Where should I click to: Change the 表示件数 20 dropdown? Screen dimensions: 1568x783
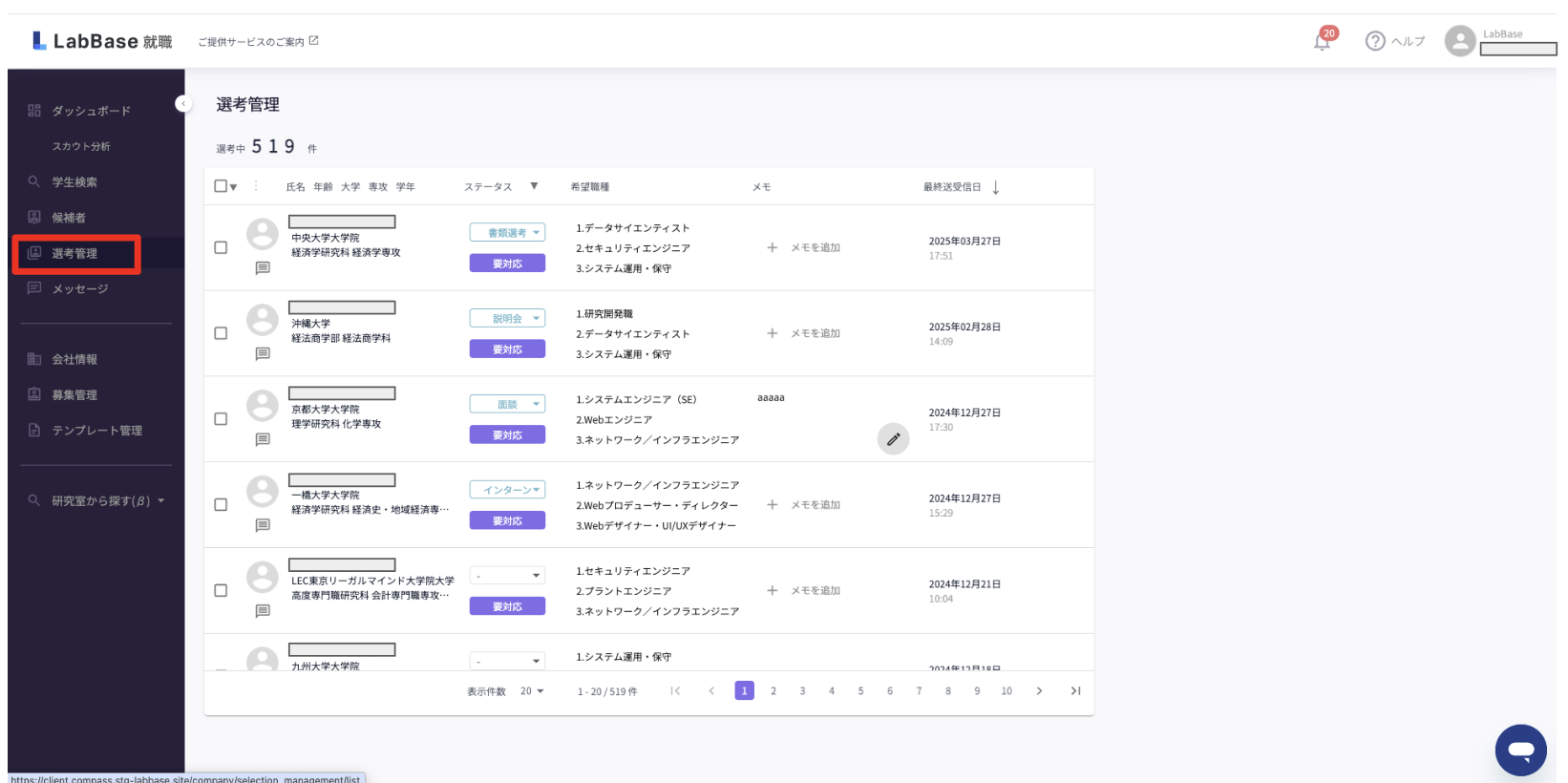point(532,691)
